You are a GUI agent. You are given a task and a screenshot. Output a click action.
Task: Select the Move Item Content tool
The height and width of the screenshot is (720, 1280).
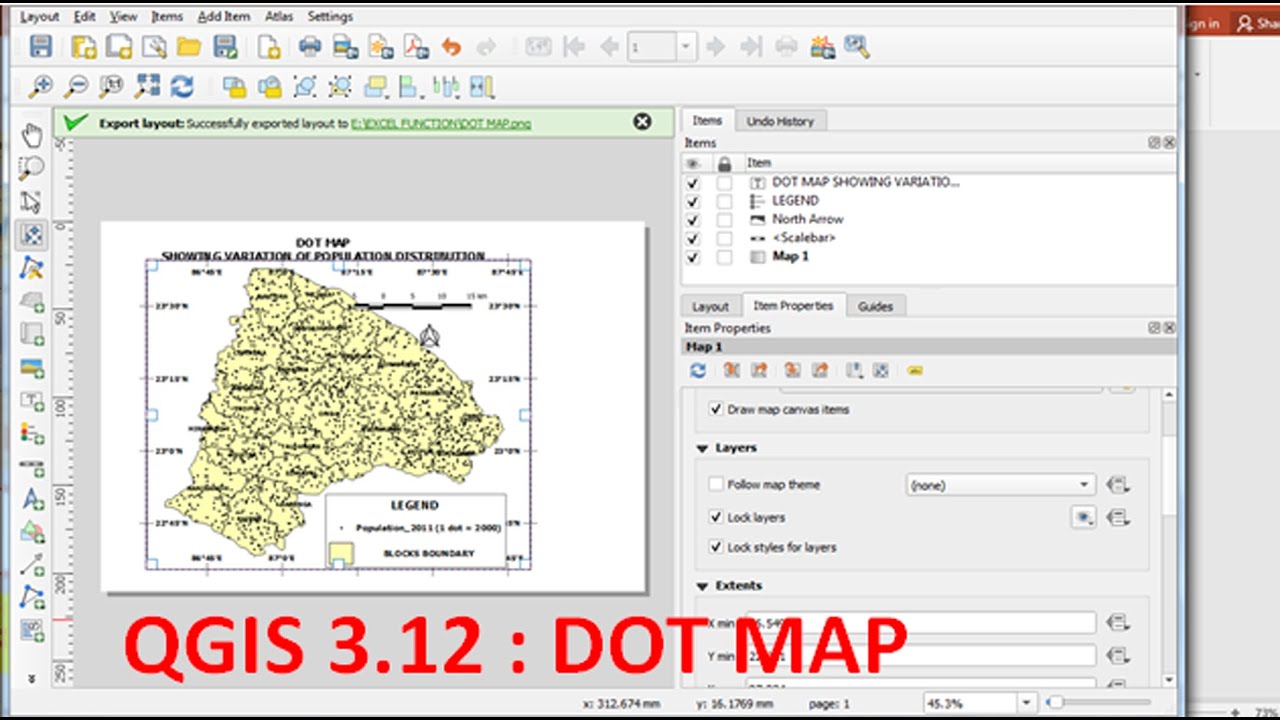point(32,235)
